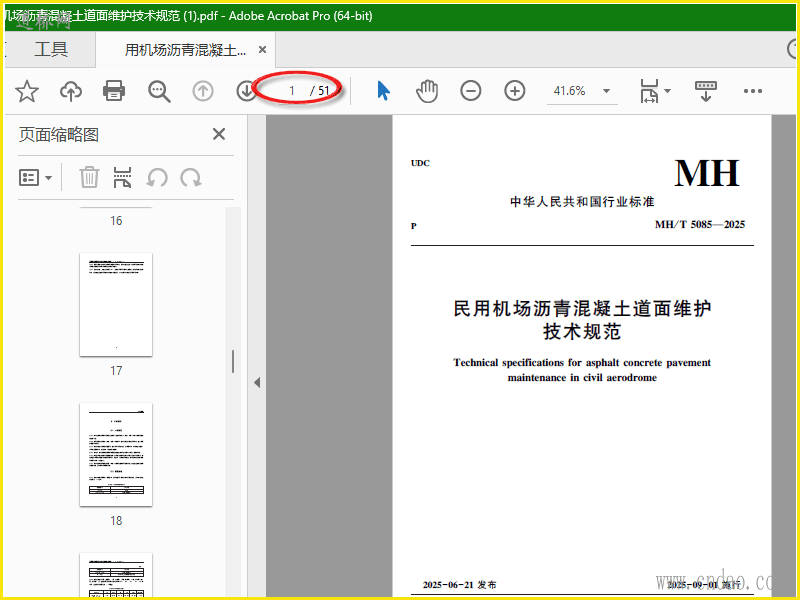Collapse the left navigation pane arrow
The height and width of the screenshot is (600, 800).
point(257,382)
